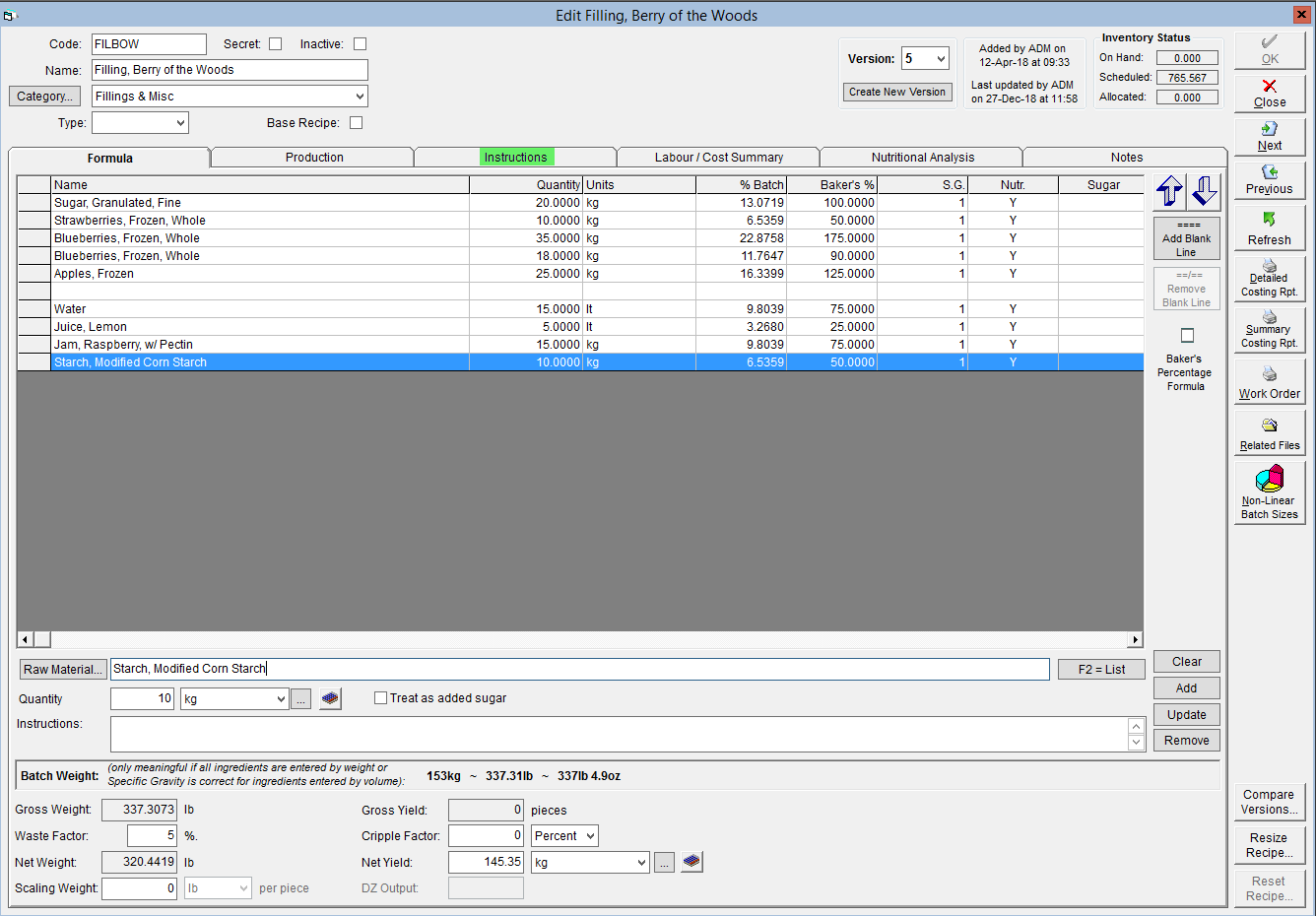Open the Quantity unit kg dropdown
Image resolution: width=1316 pixels, height=916 pixels.
(280, 699)
